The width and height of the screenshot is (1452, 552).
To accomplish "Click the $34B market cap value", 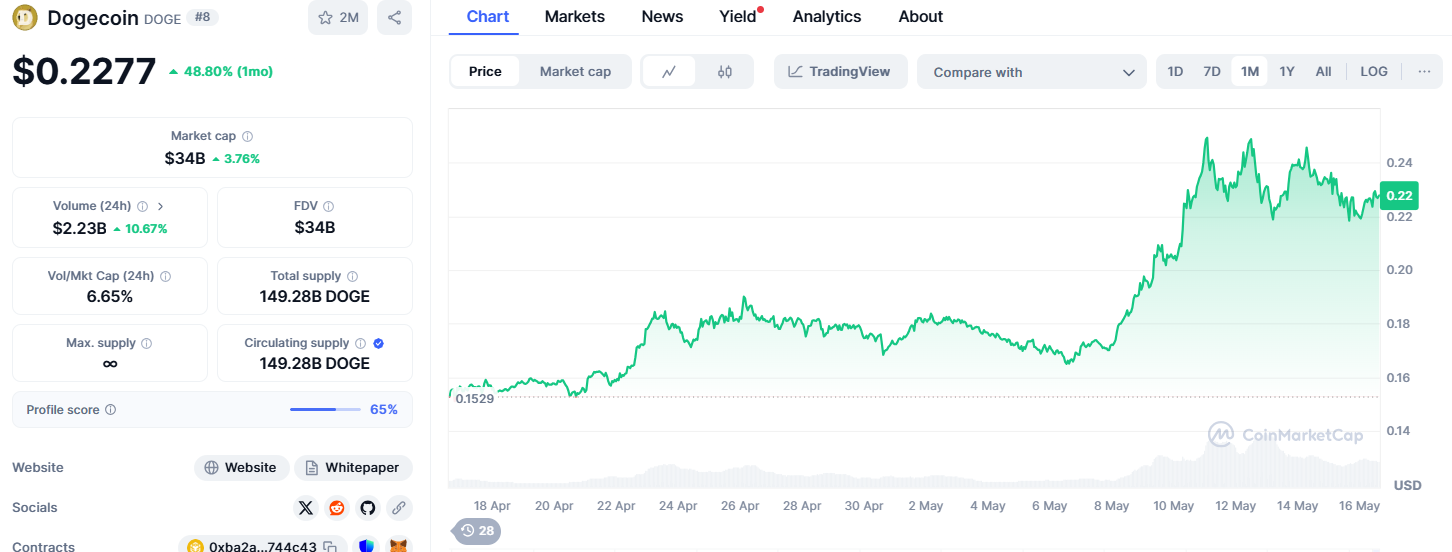I will pos(185,158).
